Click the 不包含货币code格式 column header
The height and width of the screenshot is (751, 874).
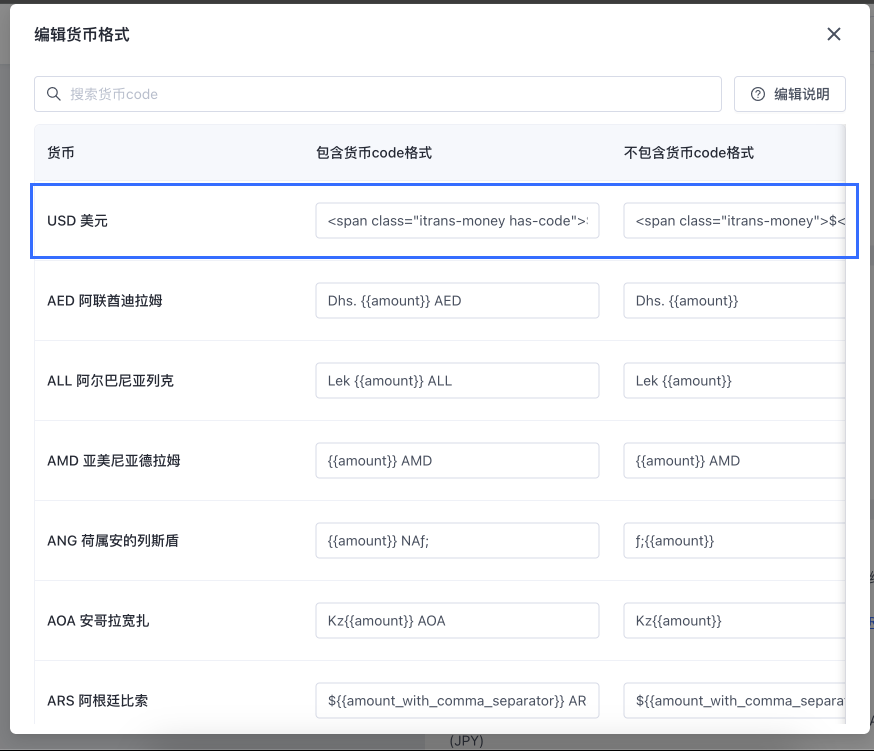(x=688, y=153)
